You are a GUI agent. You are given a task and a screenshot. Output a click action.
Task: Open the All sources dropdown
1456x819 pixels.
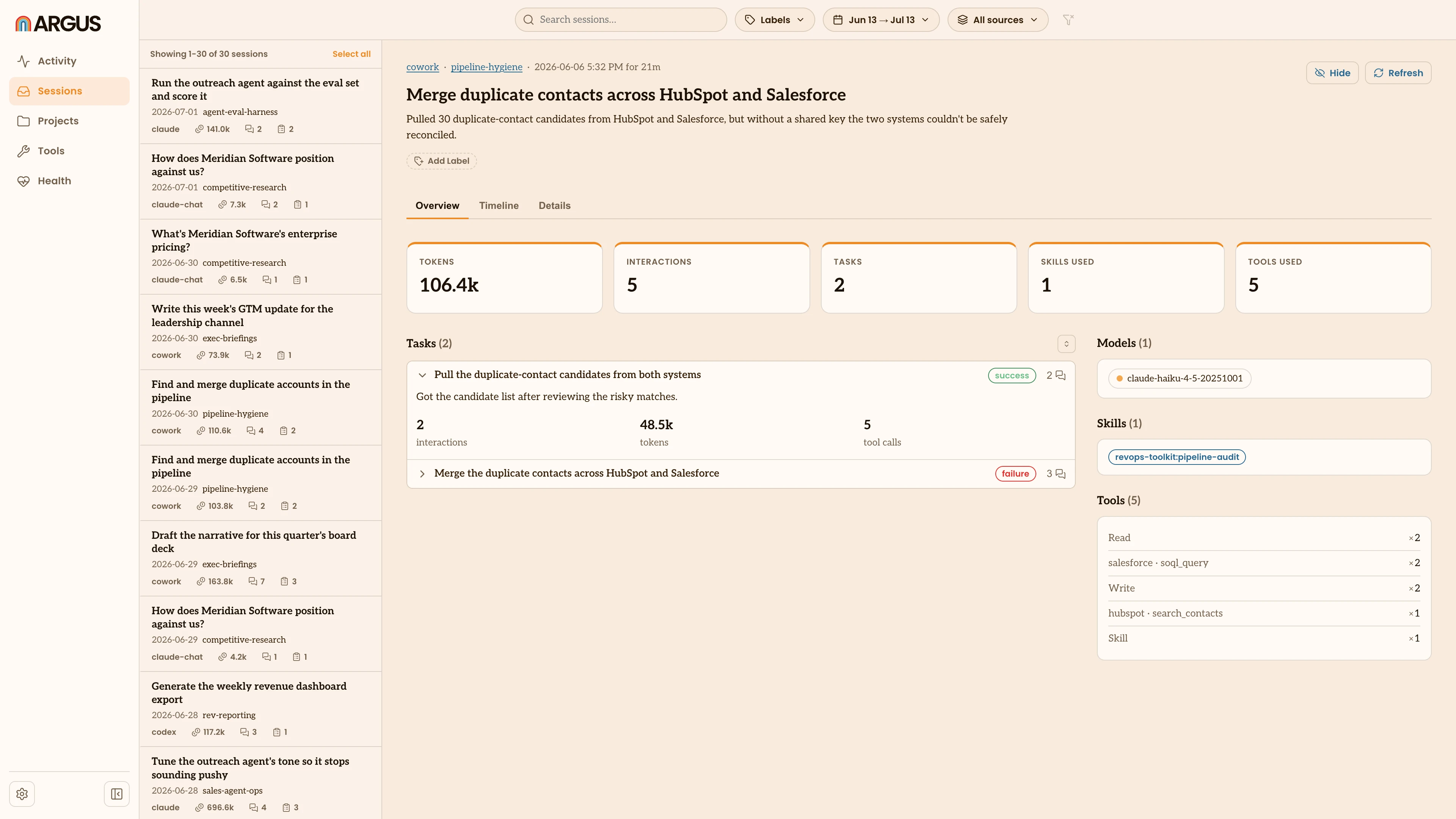(x=998, y=20)
